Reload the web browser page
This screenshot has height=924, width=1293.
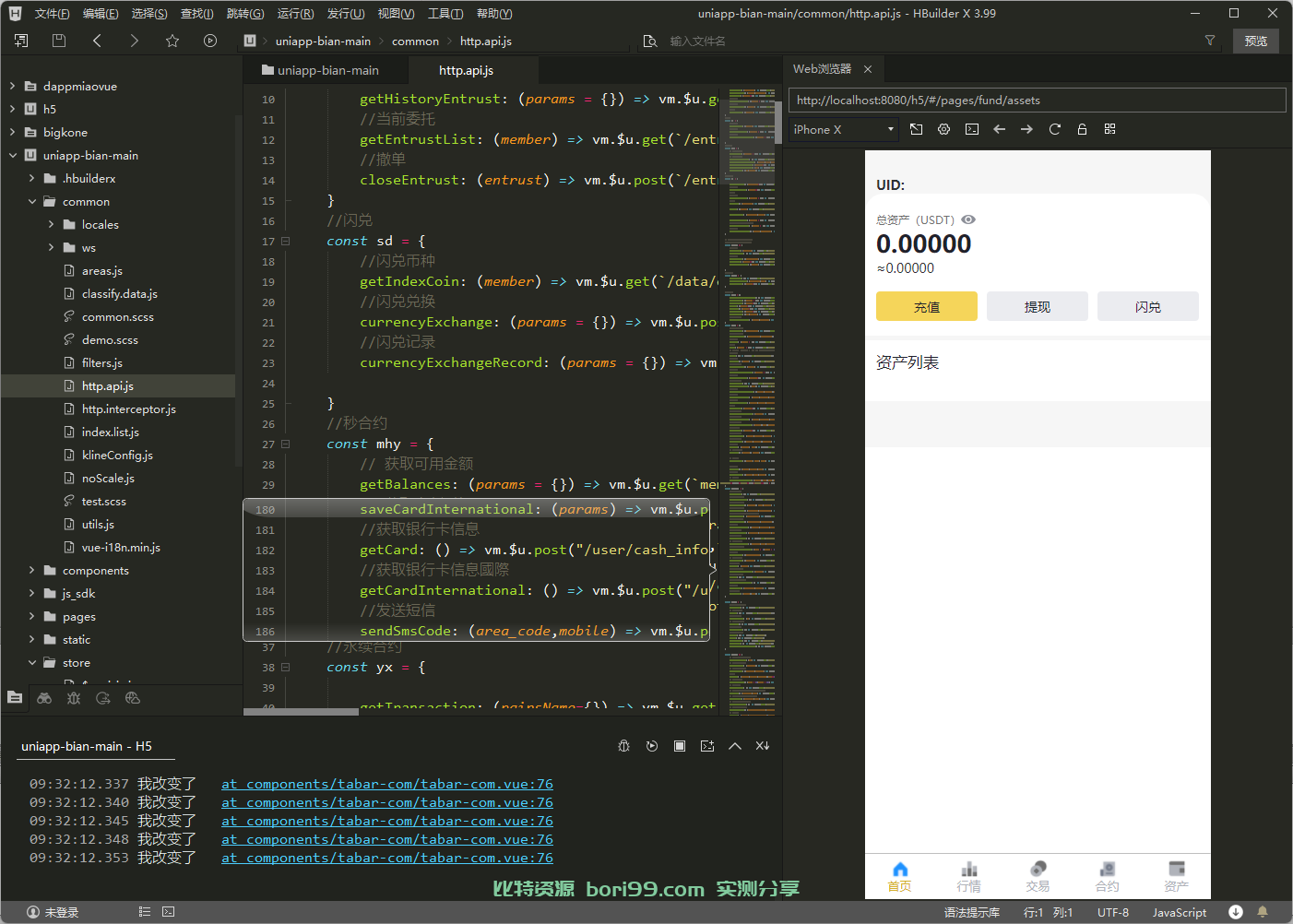[x=1055, y=129]
